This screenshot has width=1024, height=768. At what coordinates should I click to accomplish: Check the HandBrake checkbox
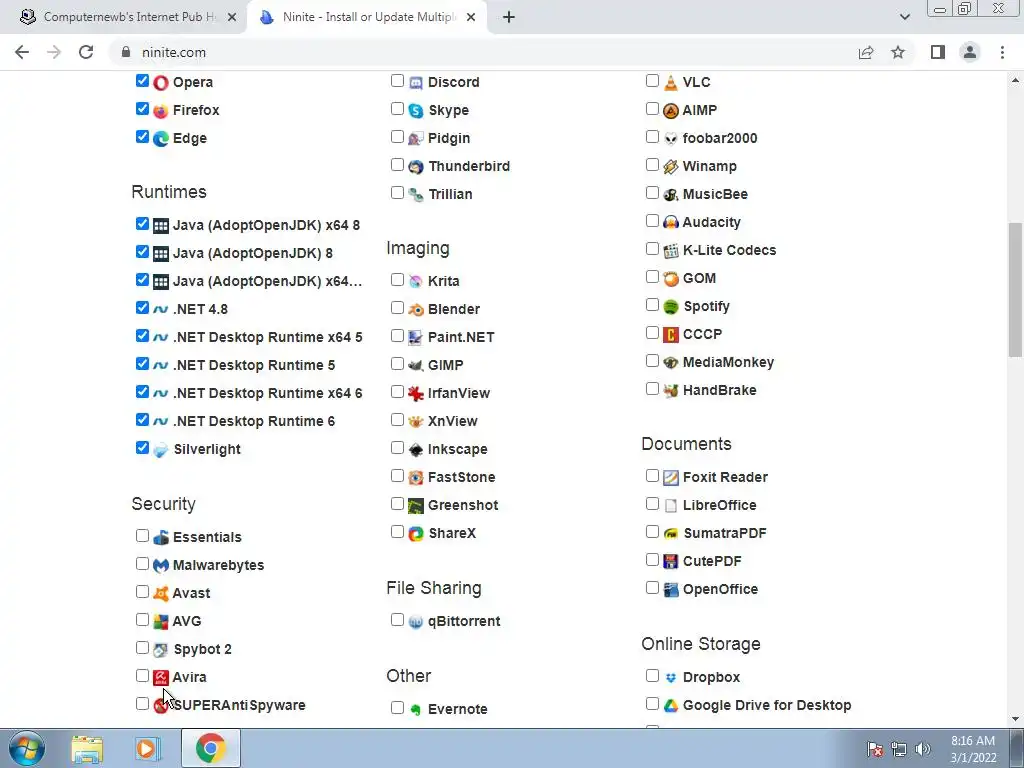pos(652,389)
